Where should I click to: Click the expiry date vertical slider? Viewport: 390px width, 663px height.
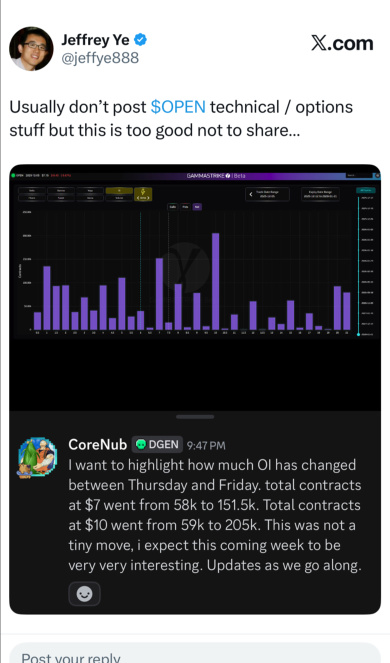click(x=359, y=266)
